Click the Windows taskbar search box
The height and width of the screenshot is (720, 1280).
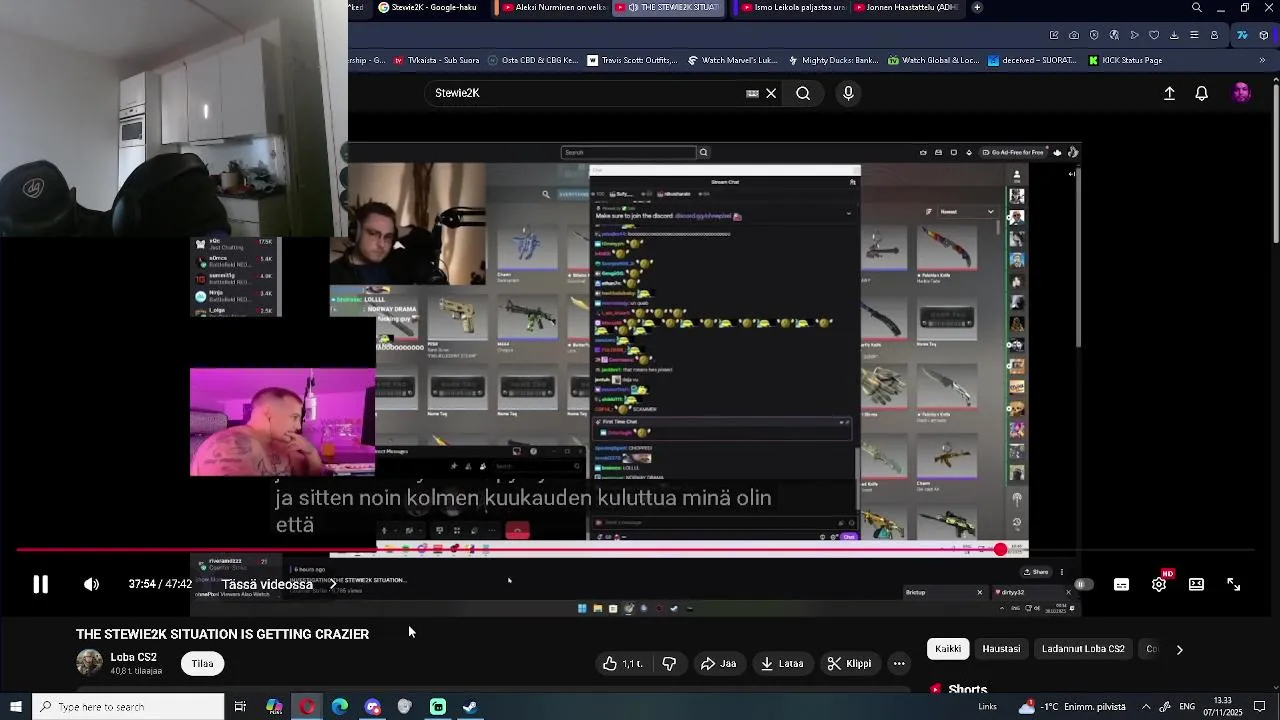click(128, 707)
